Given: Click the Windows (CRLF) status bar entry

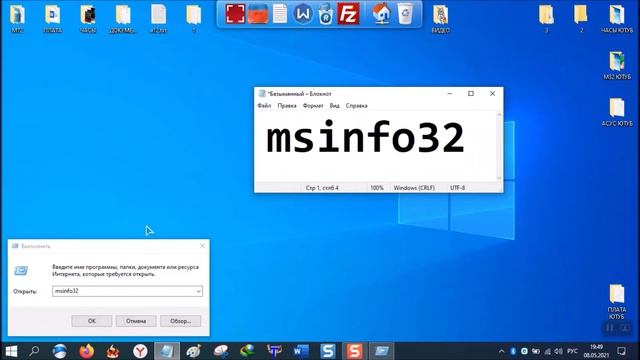Looking at the screenshot, I should [x=414, y=188].
